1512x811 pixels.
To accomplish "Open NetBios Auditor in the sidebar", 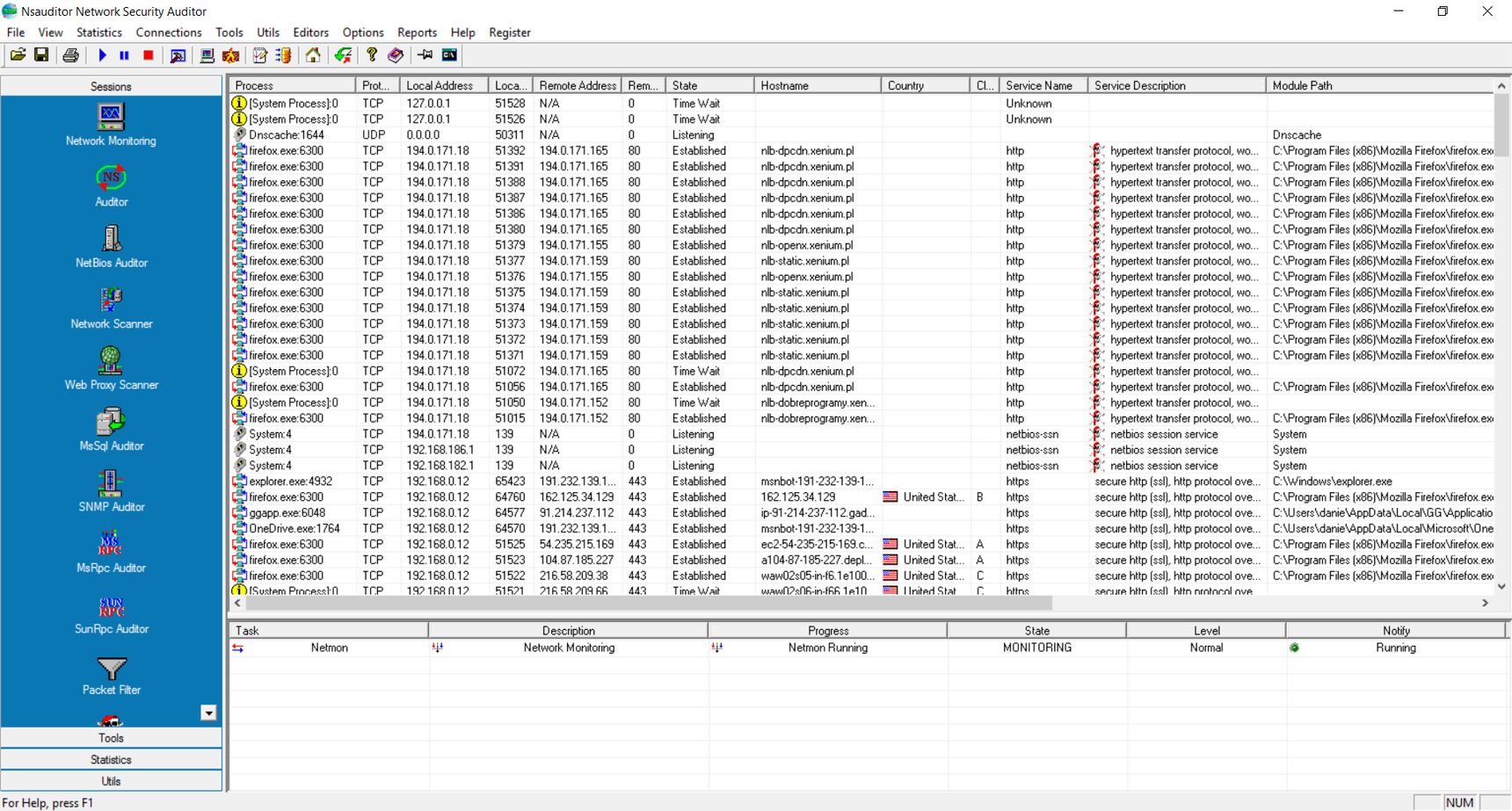I will pyautogui.click(x=111, y=247).
